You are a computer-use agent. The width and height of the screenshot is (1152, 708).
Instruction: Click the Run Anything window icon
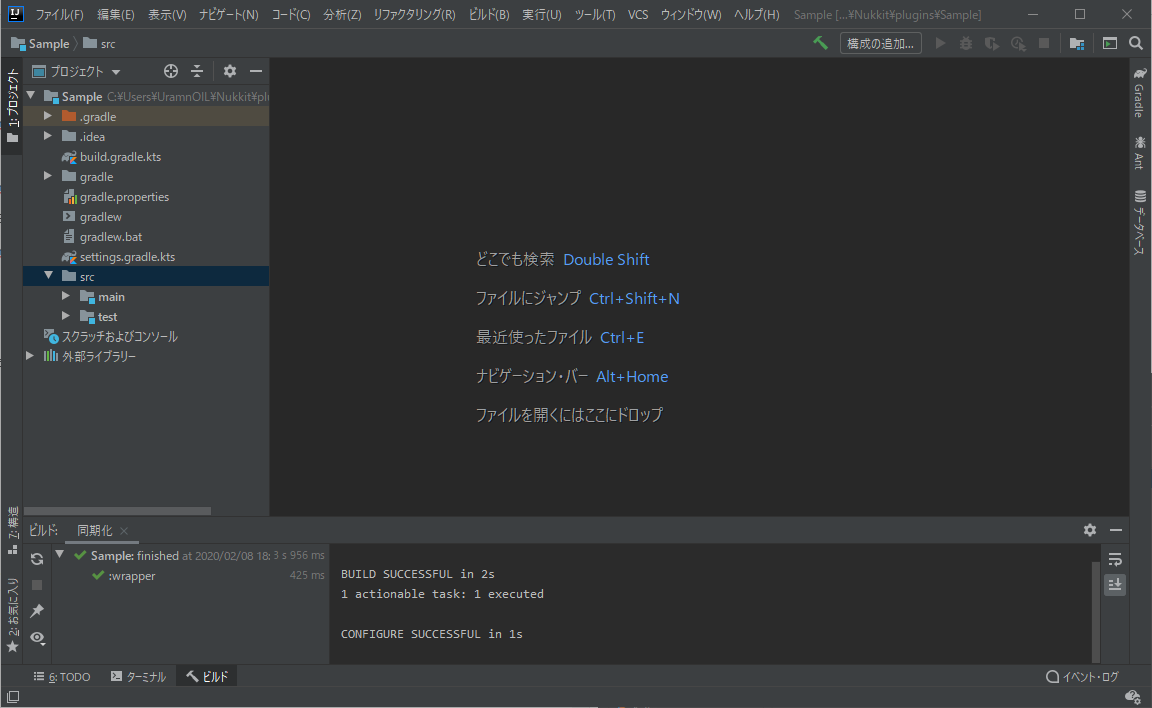pyautogui.click(x=1109, y=43)
